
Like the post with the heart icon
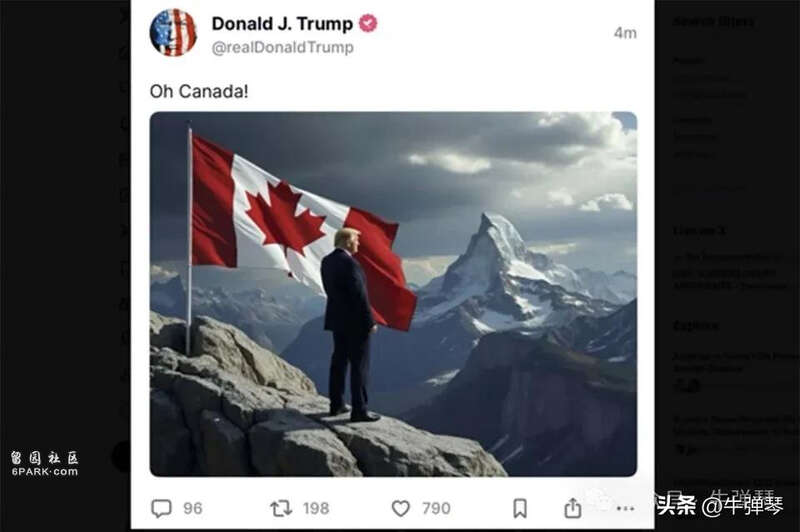tap(401, 508)
